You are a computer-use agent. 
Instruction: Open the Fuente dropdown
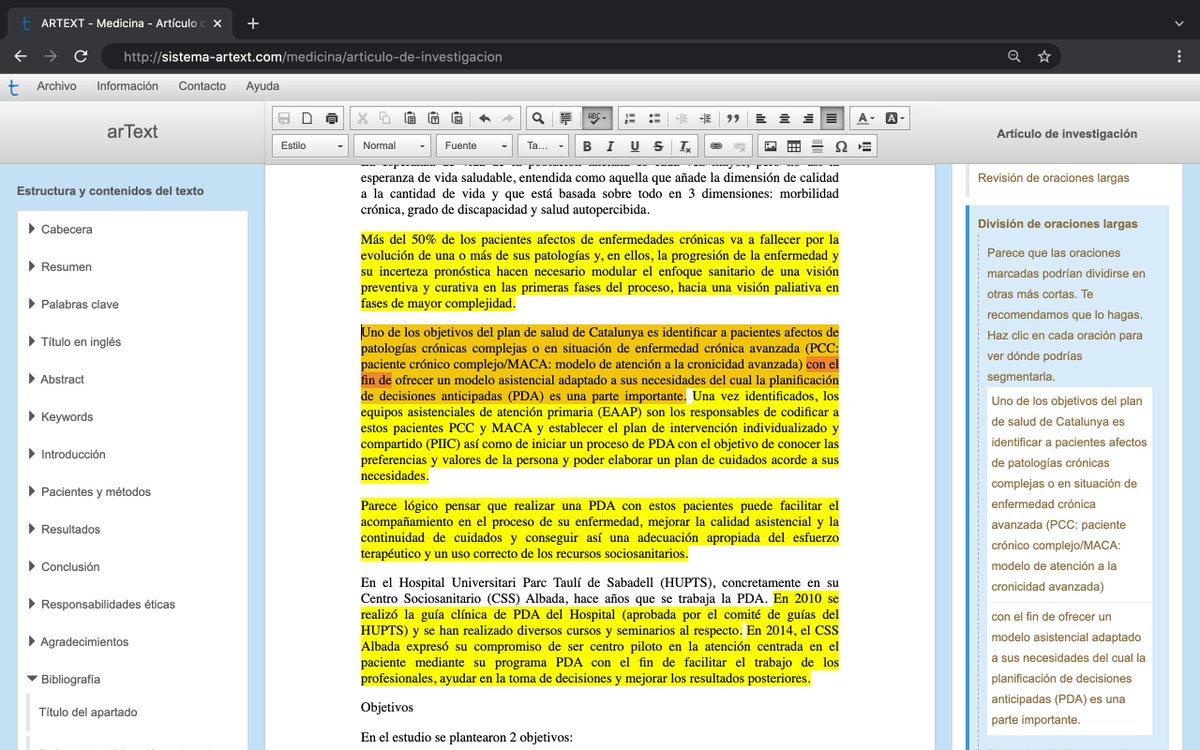(474, 145)
